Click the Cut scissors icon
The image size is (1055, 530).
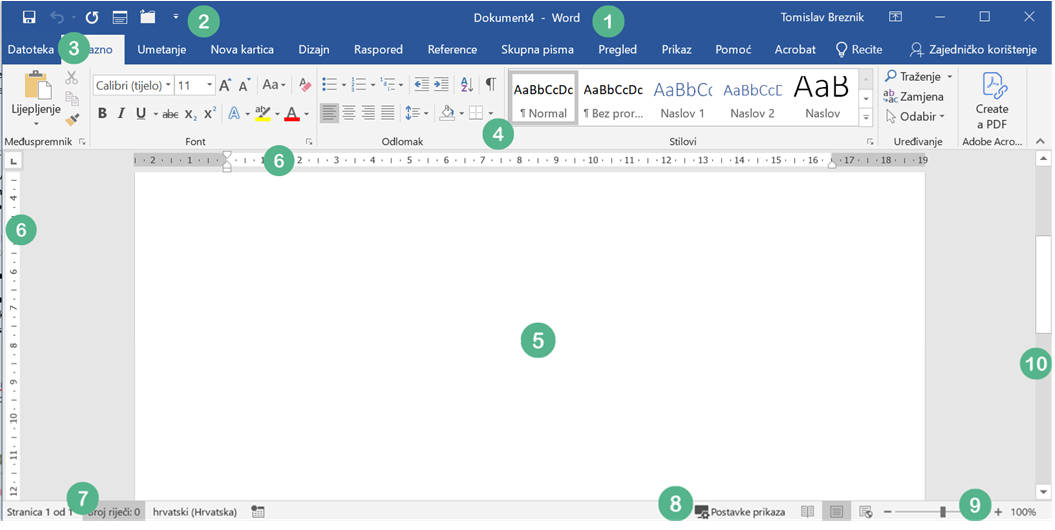click(72, 78)
